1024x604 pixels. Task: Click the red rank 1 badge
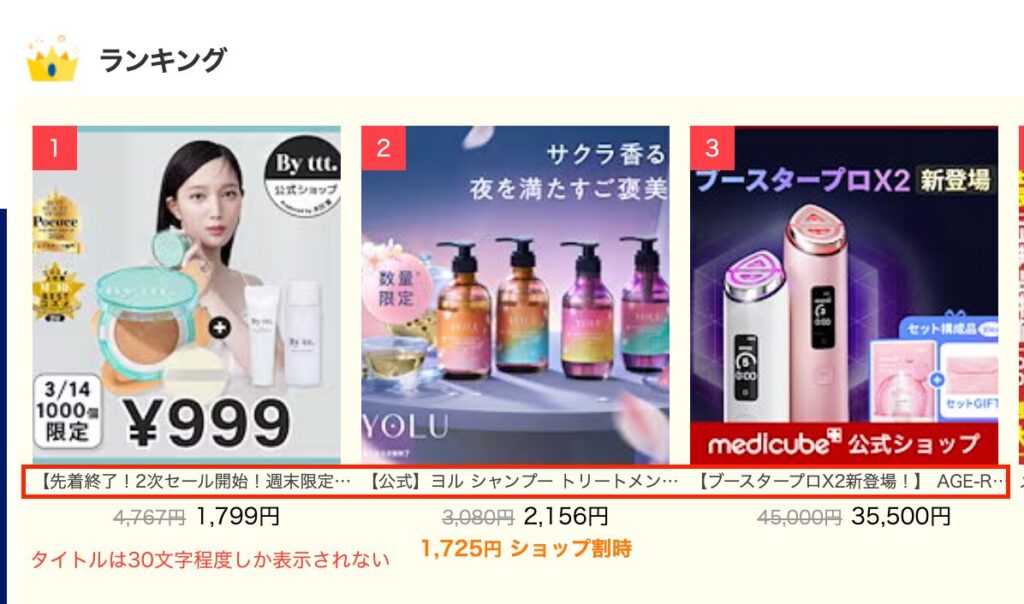click(55, 148)
